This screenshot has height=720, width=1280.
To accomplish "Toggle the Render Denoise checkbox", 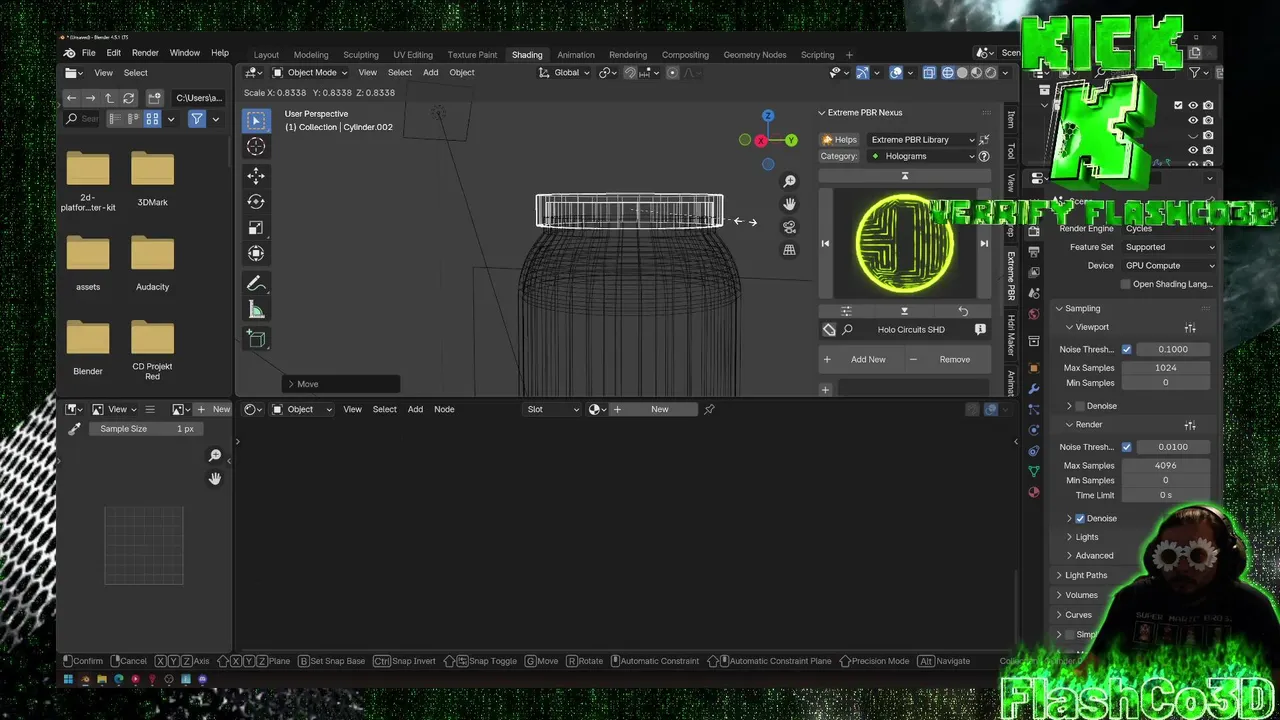I will click(1080, 518).
